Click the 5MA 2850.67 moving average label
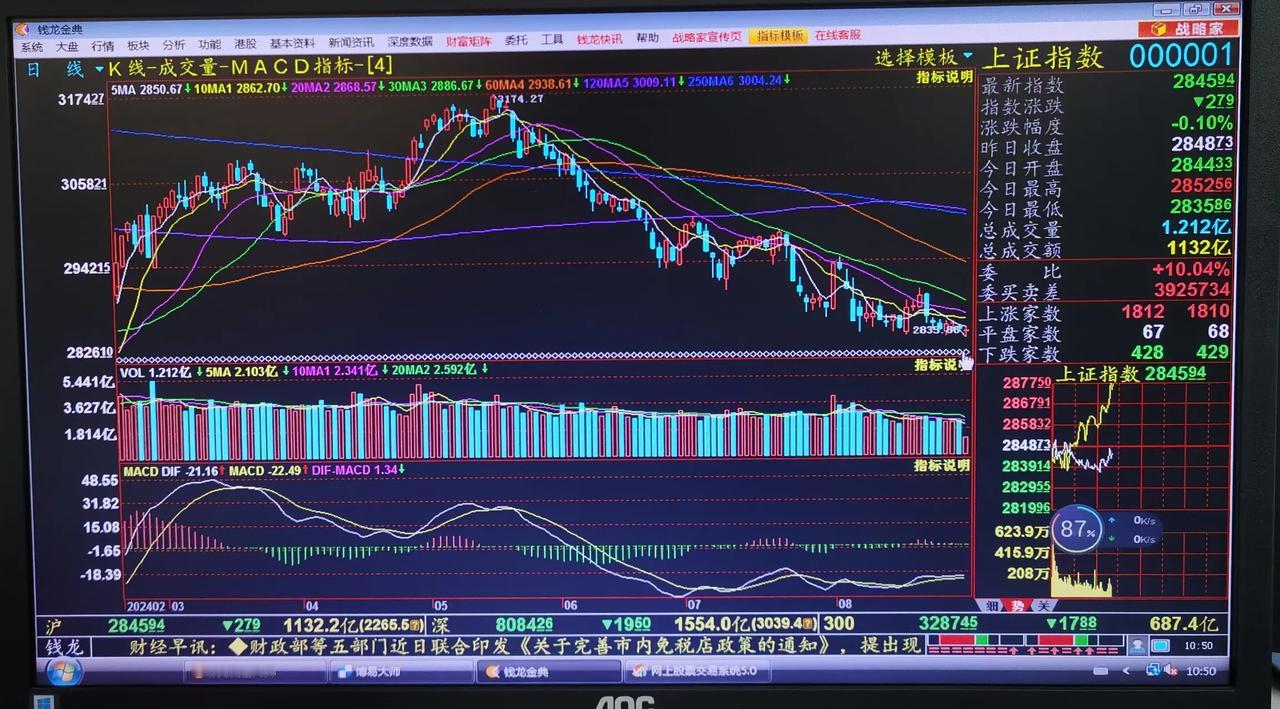 click(146, 89)
